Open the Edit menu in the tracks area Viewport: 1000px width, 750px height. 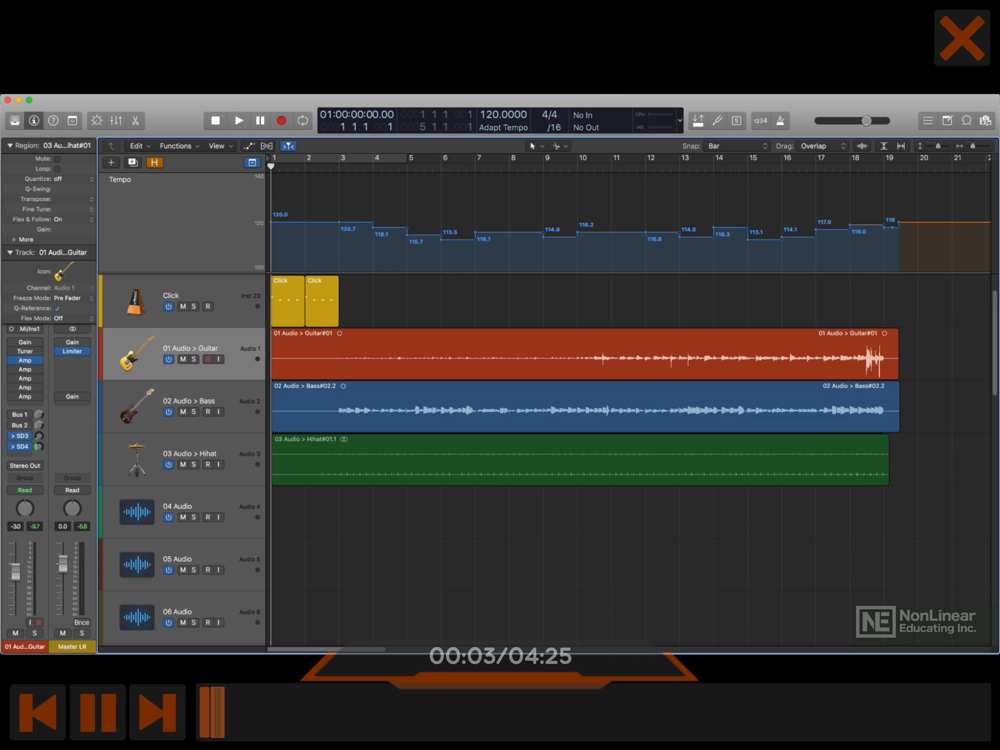tap(138, 146)
